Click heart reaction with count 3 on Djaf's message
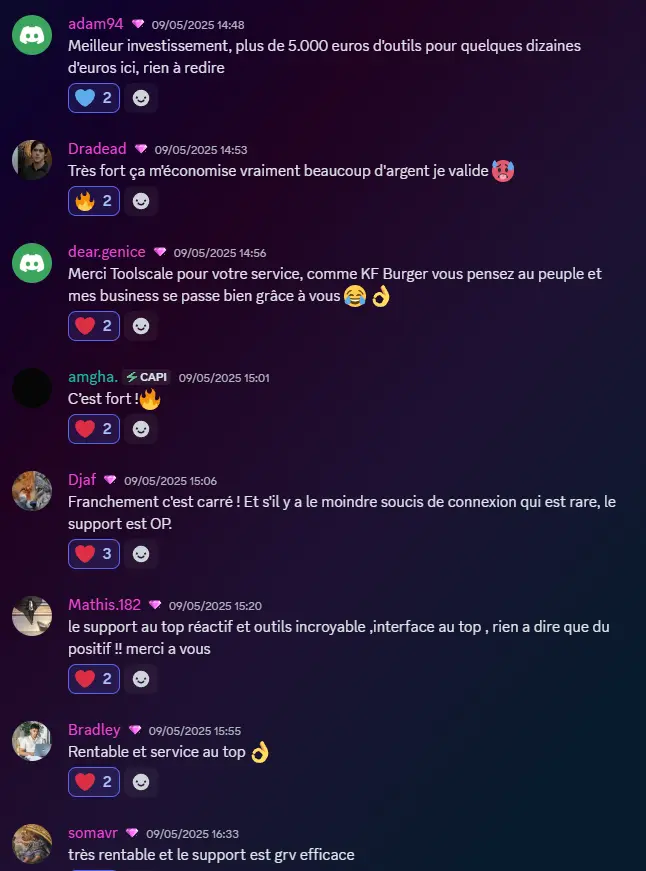 pos(94,554)
